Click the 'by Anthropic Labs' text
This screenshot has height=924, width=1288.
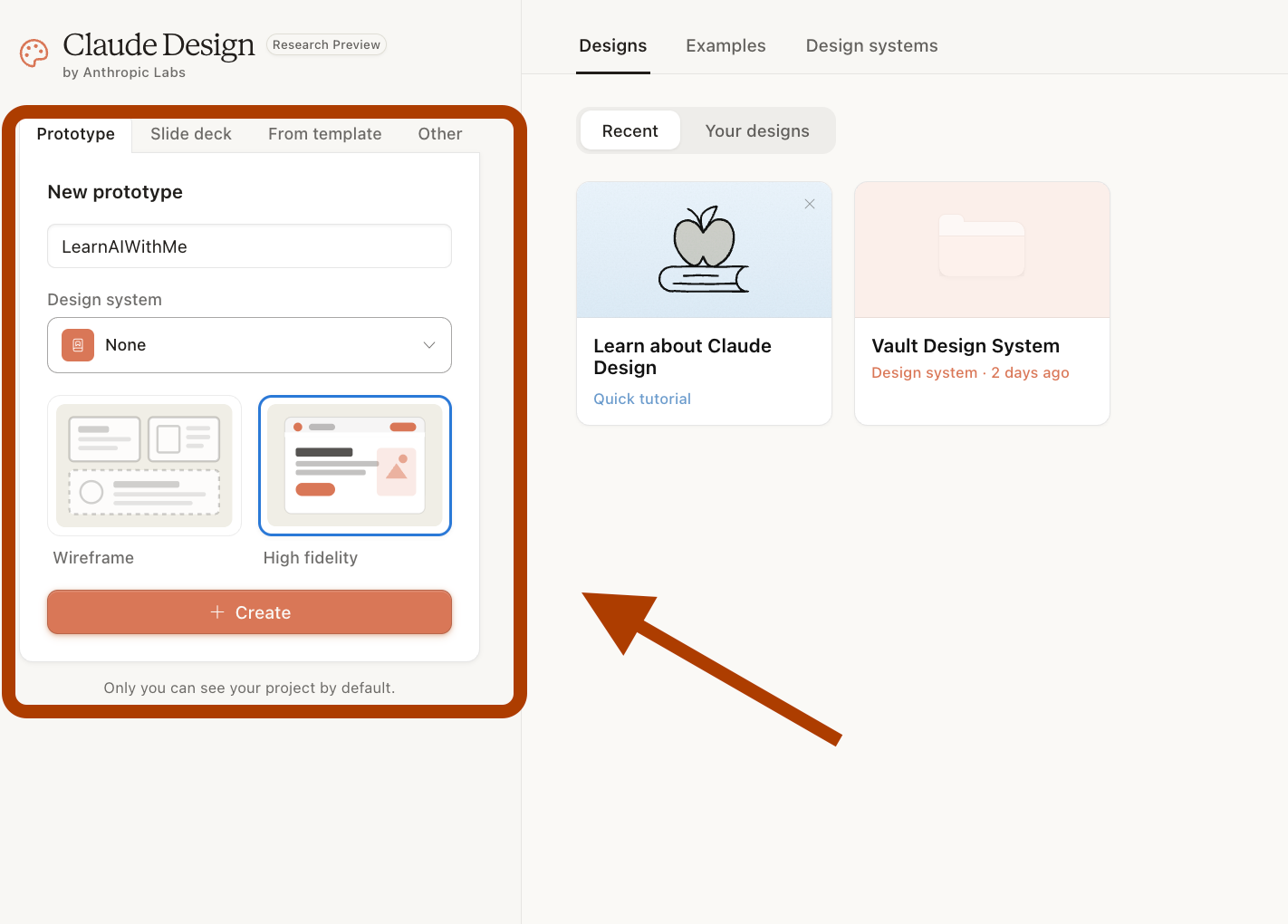point(124,72)
